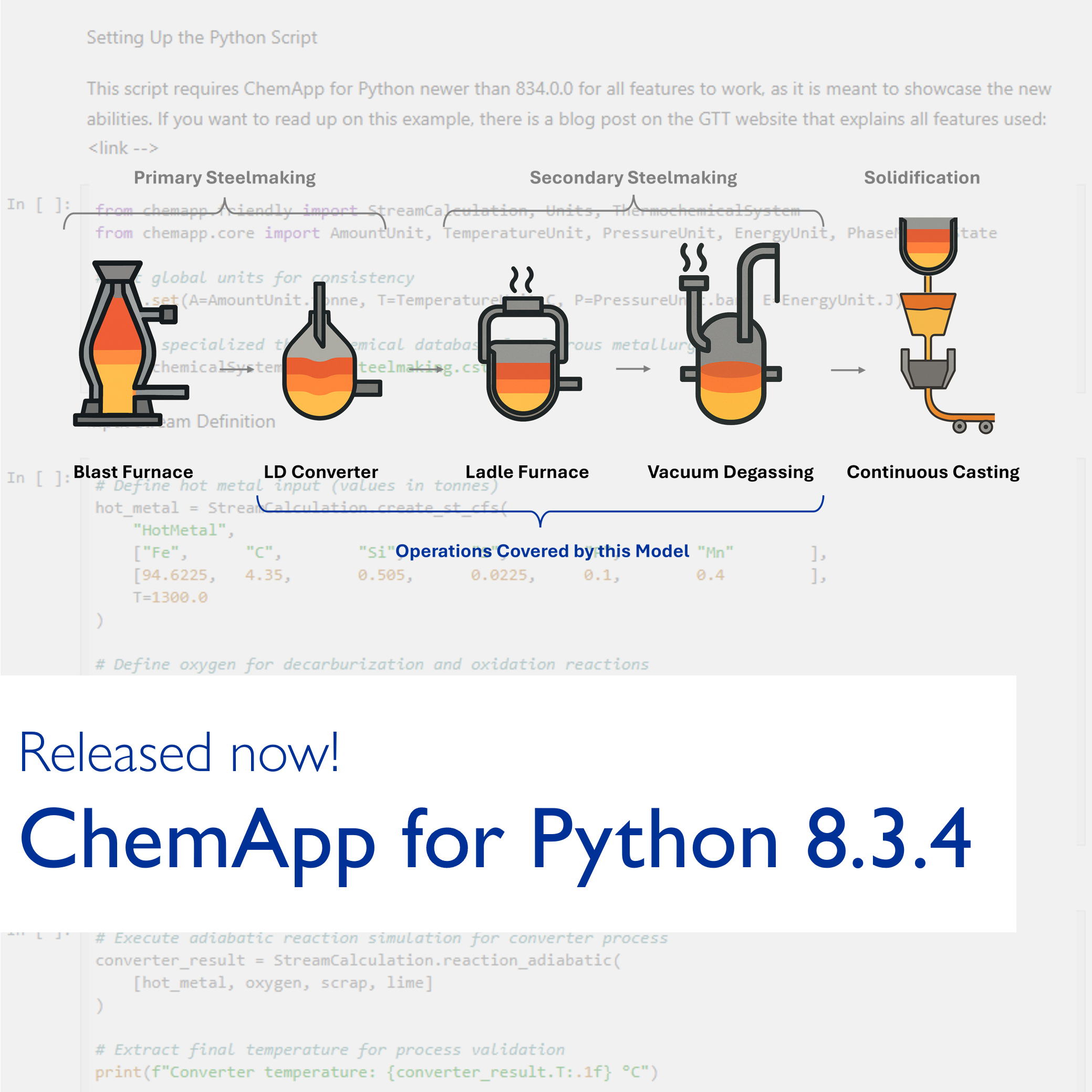Click the Setting Up the Python Script heading
Screen dimensions: 1092x1092
(202, 37)
